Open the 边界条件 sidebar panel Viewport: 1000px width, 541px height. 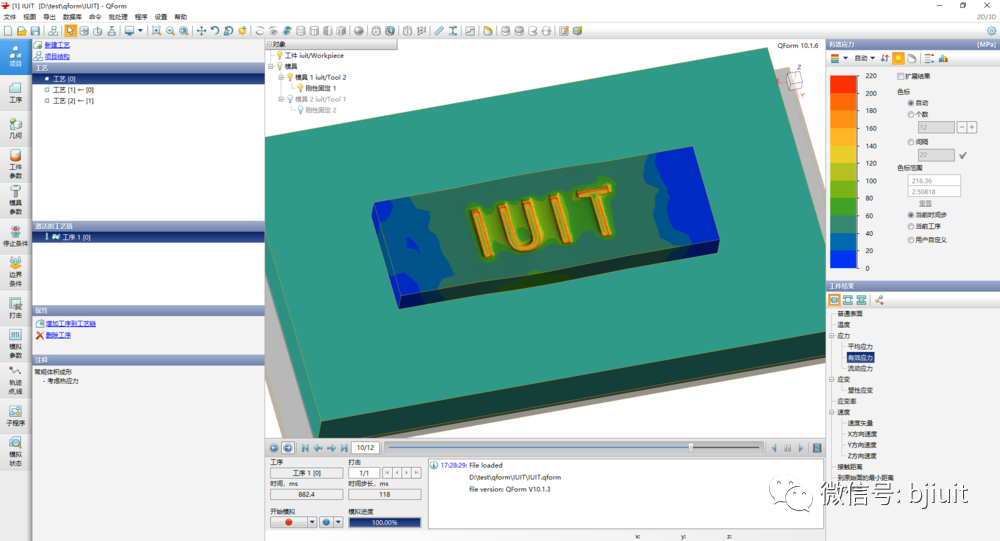point(15,271)
